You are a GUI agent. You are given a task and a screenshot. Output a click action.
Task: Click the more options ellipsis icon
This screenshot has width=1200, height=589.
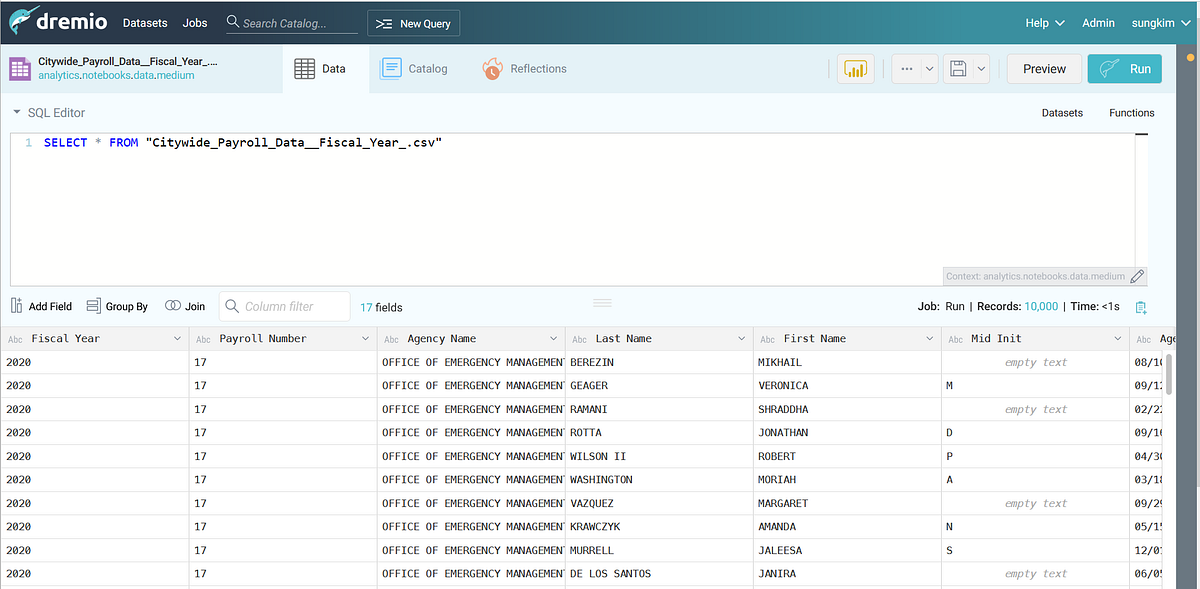(x=905, y=68)
